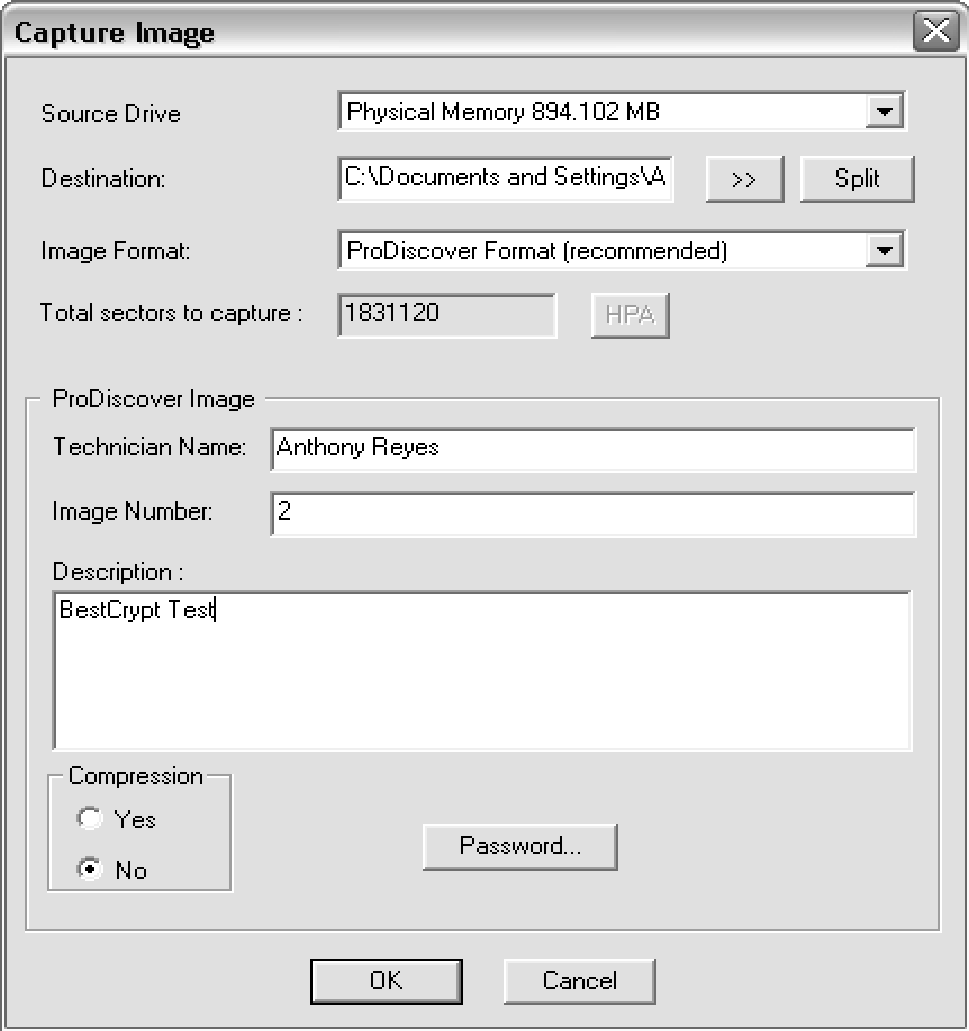969x1031 pixels.
Task: Click the Image Number field
Action: (592, 514)
